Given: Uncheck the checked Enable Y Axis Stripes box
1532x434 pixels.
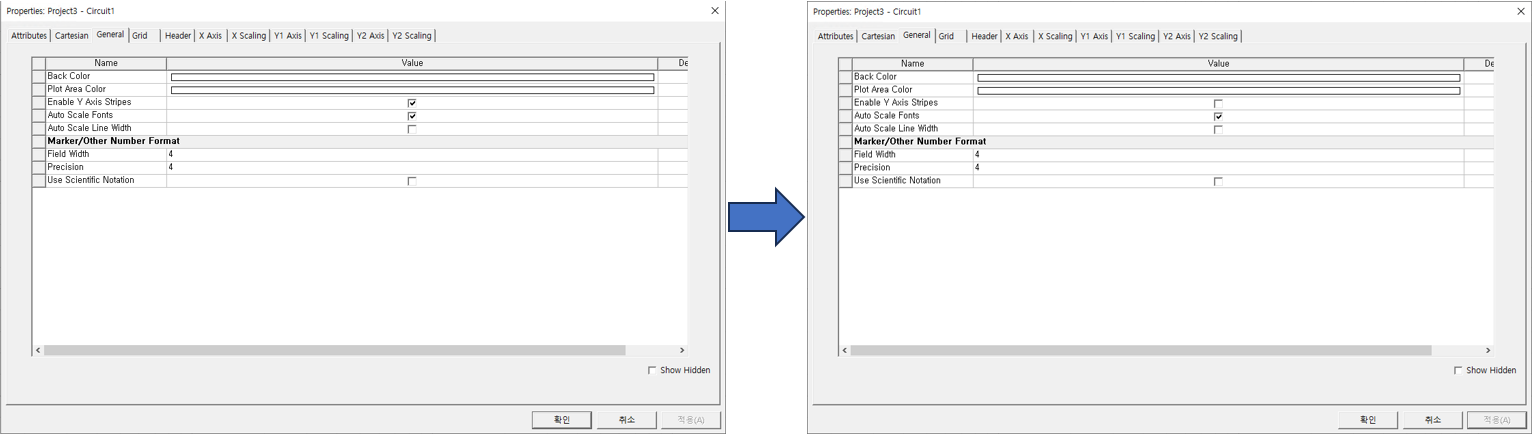Looking at the screenshot, I should point(412,103).
